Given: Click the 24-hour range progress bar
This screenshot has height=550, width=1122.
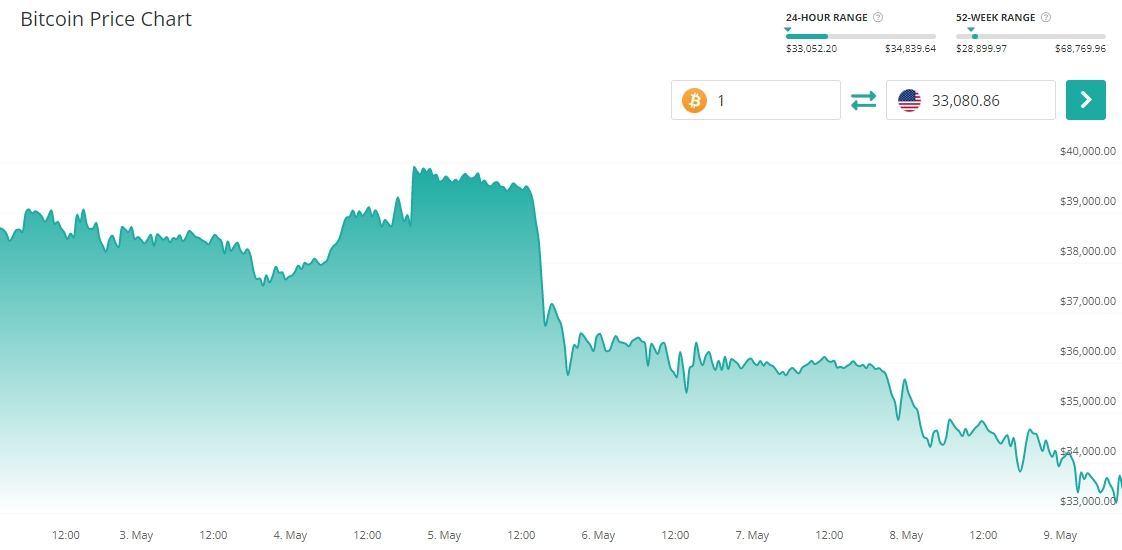Looking at the screenshot, I should coord(860,36).
